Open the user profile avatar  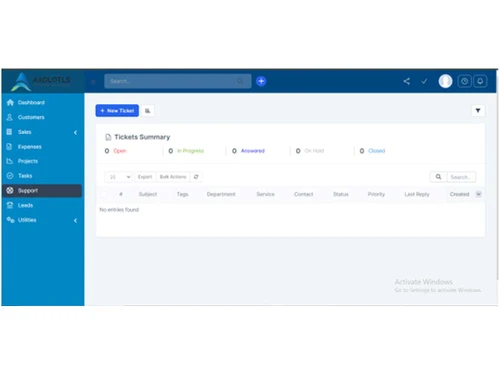click(445, 81)
